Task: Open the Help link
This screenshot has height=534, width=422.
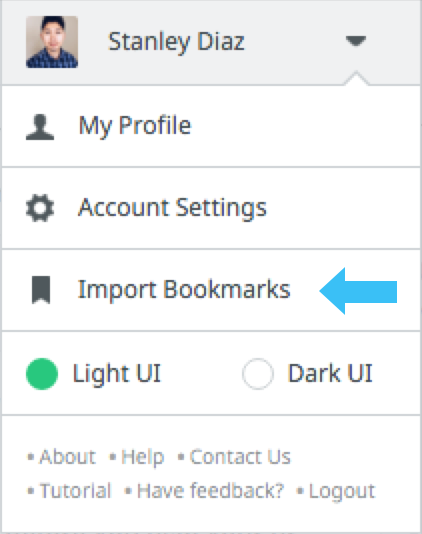Action: point(143,457)
